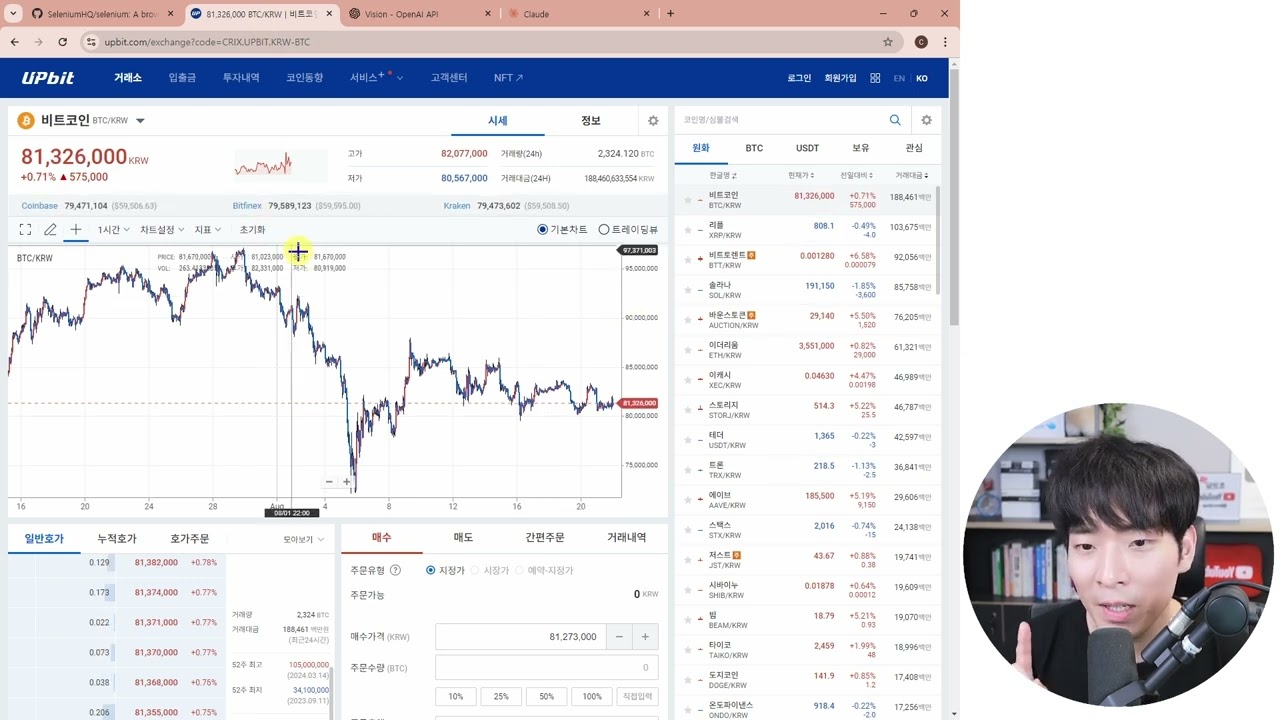Image resolution: width=1280 pixels, height=720 pixels.
Task: Click the chart zoom out minus icon
Action: tap(328, 482)
